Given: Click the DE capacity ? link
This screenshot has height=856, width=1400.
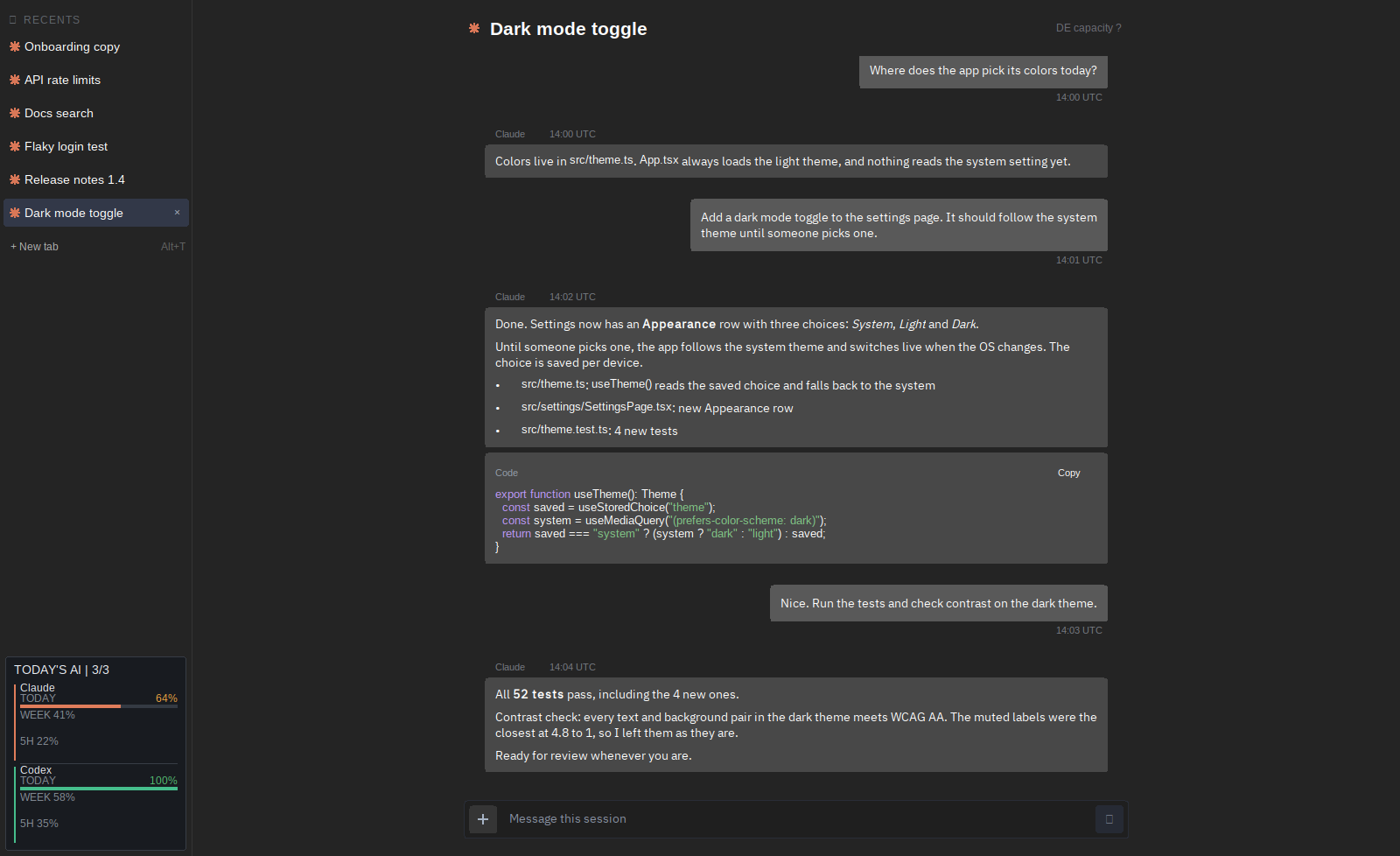Looking at the screenshot, I should [1088, 28].
